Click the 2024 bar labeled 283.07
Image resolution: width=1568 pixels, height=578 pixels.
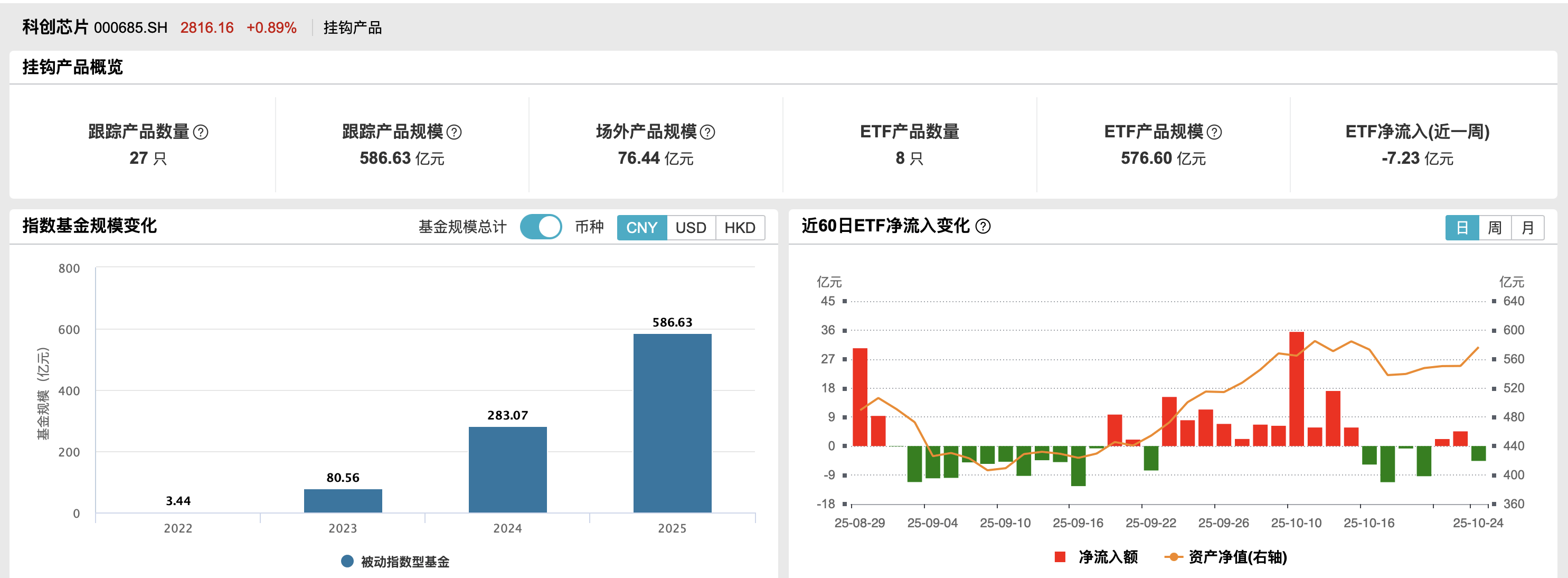point(508,469)
